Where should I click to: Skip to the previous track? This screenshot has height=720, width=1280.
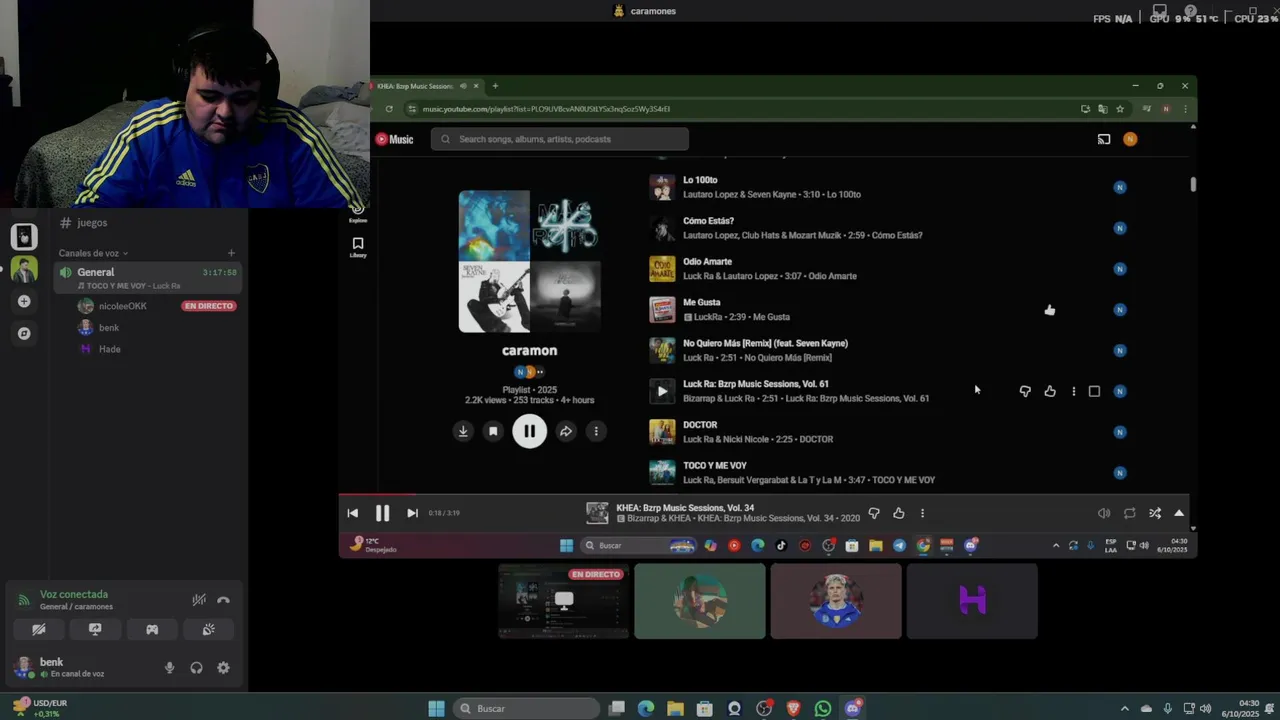coord(352,513)
